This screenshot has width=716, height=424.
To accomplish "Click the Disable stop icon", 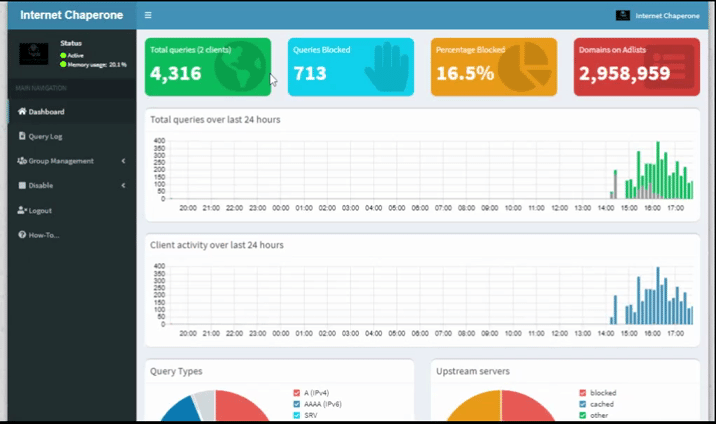I will (22, 186).
